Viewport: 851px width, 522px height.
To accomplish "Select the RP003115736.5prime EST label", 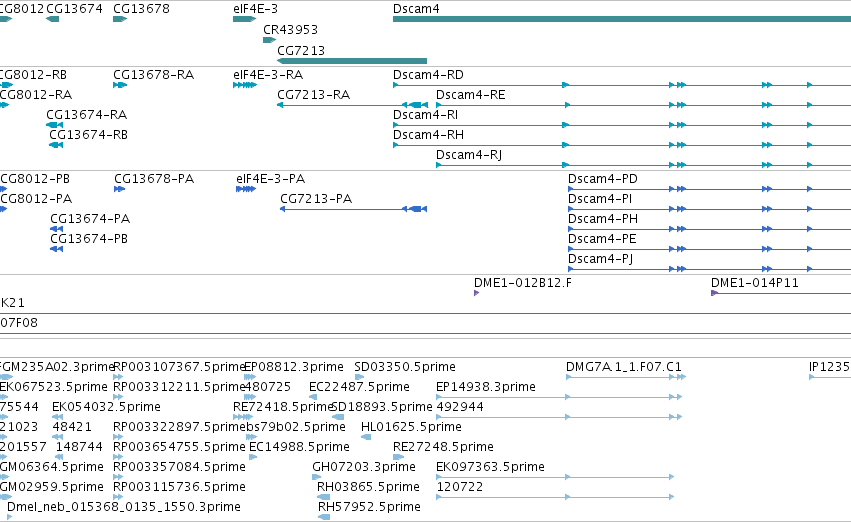I will pyautogui.click(x=180, y=487).
